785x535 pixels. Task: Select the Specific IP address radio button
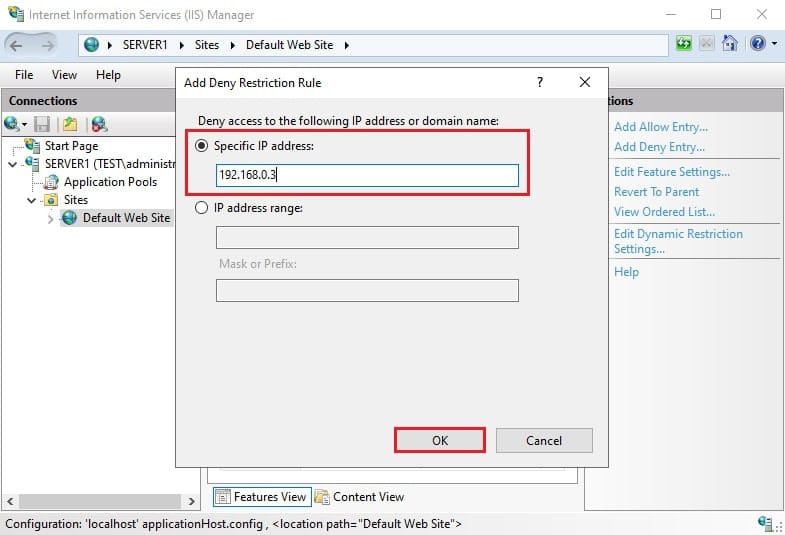(x=201, y=146)
